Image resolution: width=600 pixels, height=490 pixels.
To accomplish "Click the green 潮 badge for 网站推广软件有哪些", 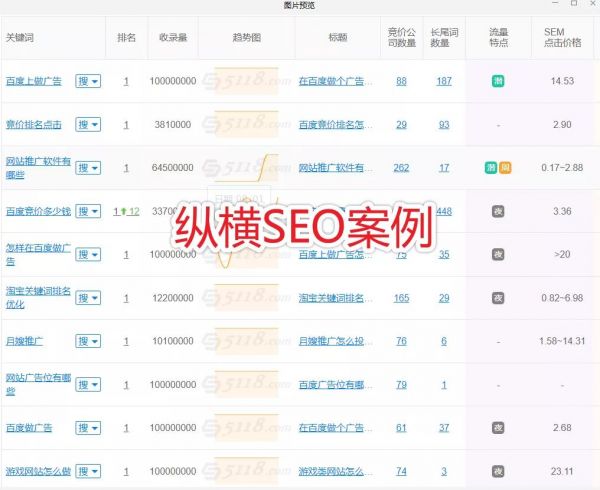I will point(491,168).
